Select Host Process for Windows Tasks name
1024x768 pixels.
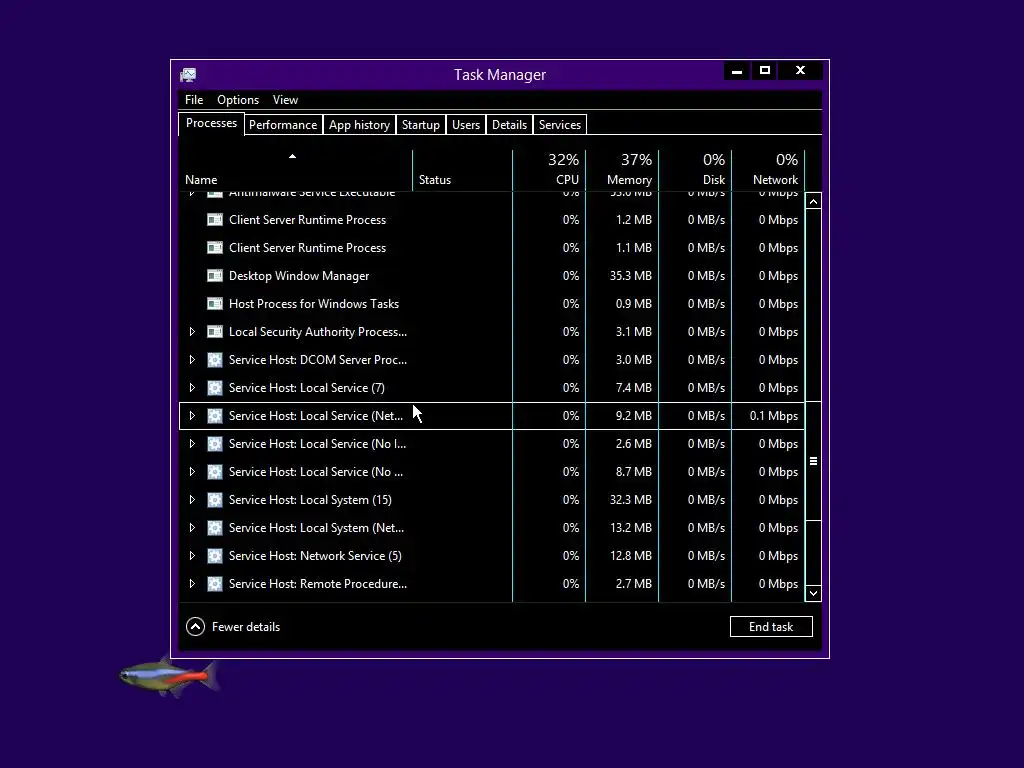click(x=313, y=304)
